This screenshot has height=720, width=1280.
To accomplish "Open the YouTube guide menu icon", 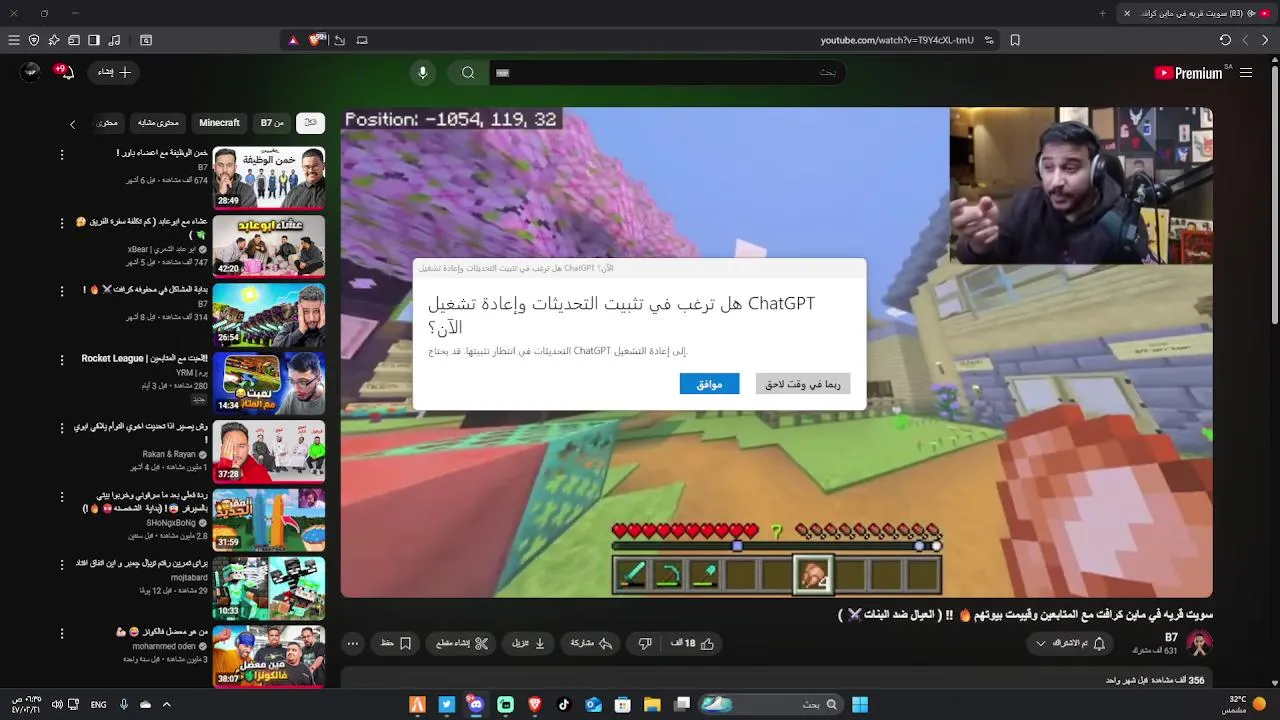I will point(1246,73).
